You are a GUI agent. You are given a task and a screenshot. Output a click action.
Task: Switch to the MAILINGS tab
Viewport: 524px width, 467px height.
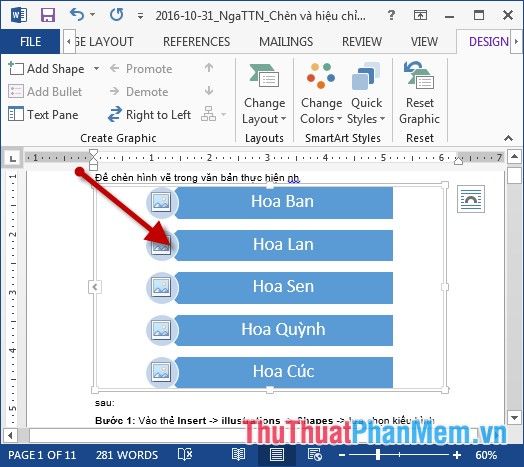tap(286, 42)
